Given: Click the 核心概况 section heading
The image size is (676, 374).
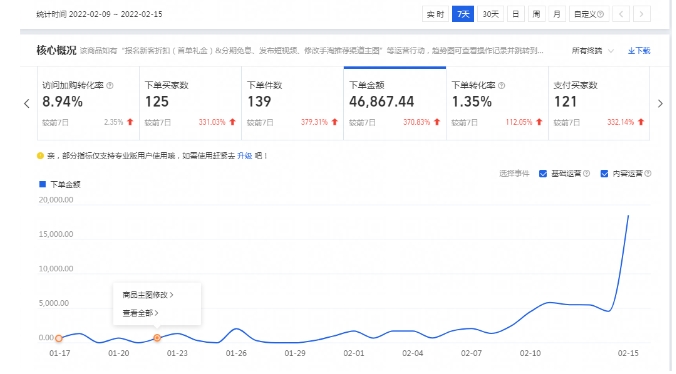Looking at the screenshot, I should (56, 50).
